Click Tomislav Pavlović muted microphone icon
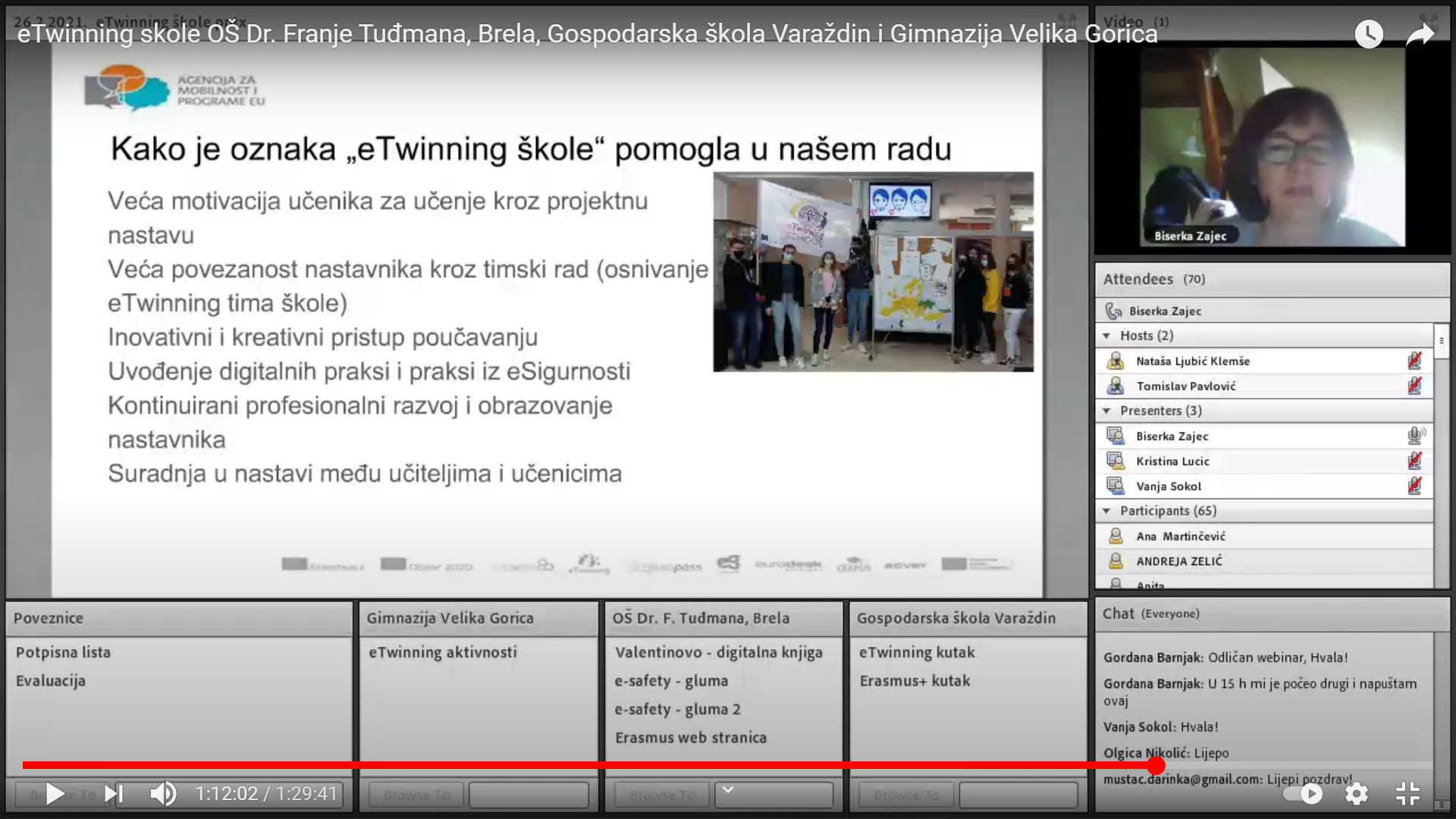Image resolution: width=1456 pixels, height=819 pixels. pyautogui.click(x=1414, y=386)
